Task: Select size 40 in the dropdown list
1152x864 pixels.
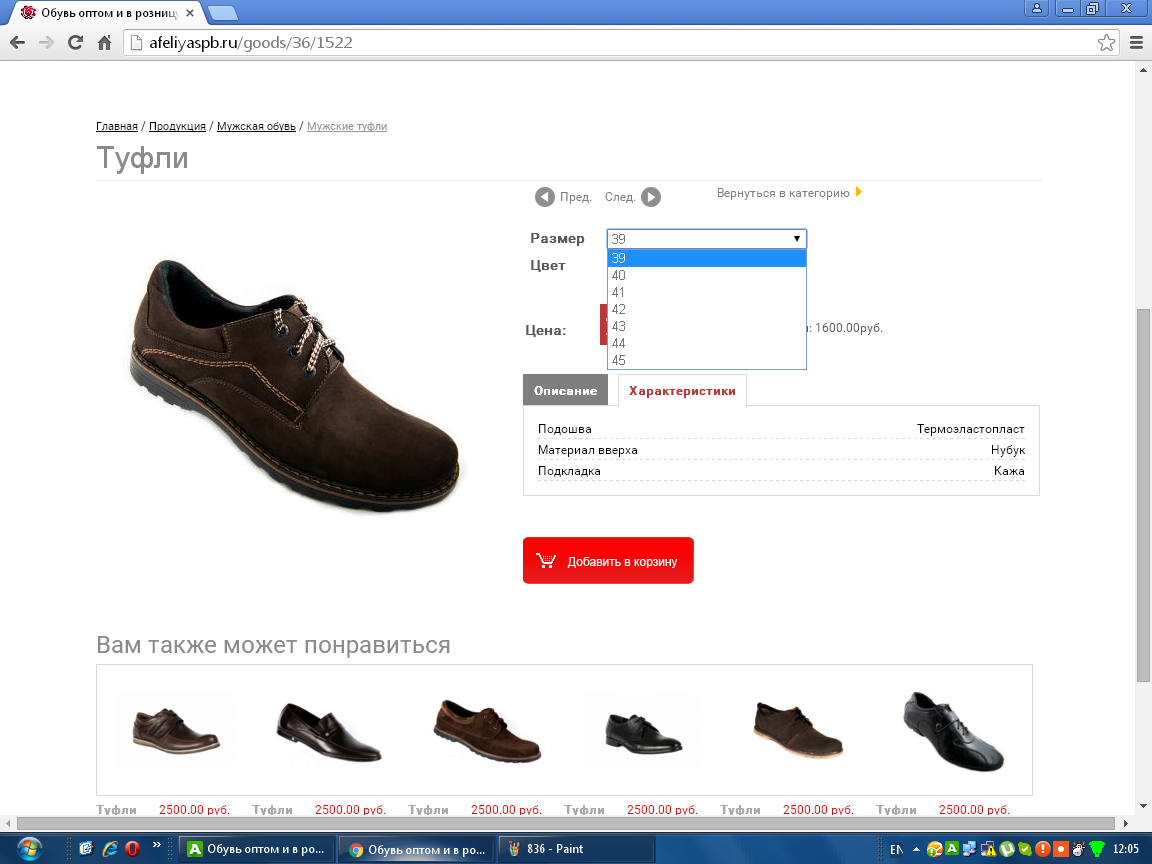Action: pyautogui.click(x=707, y=276)
